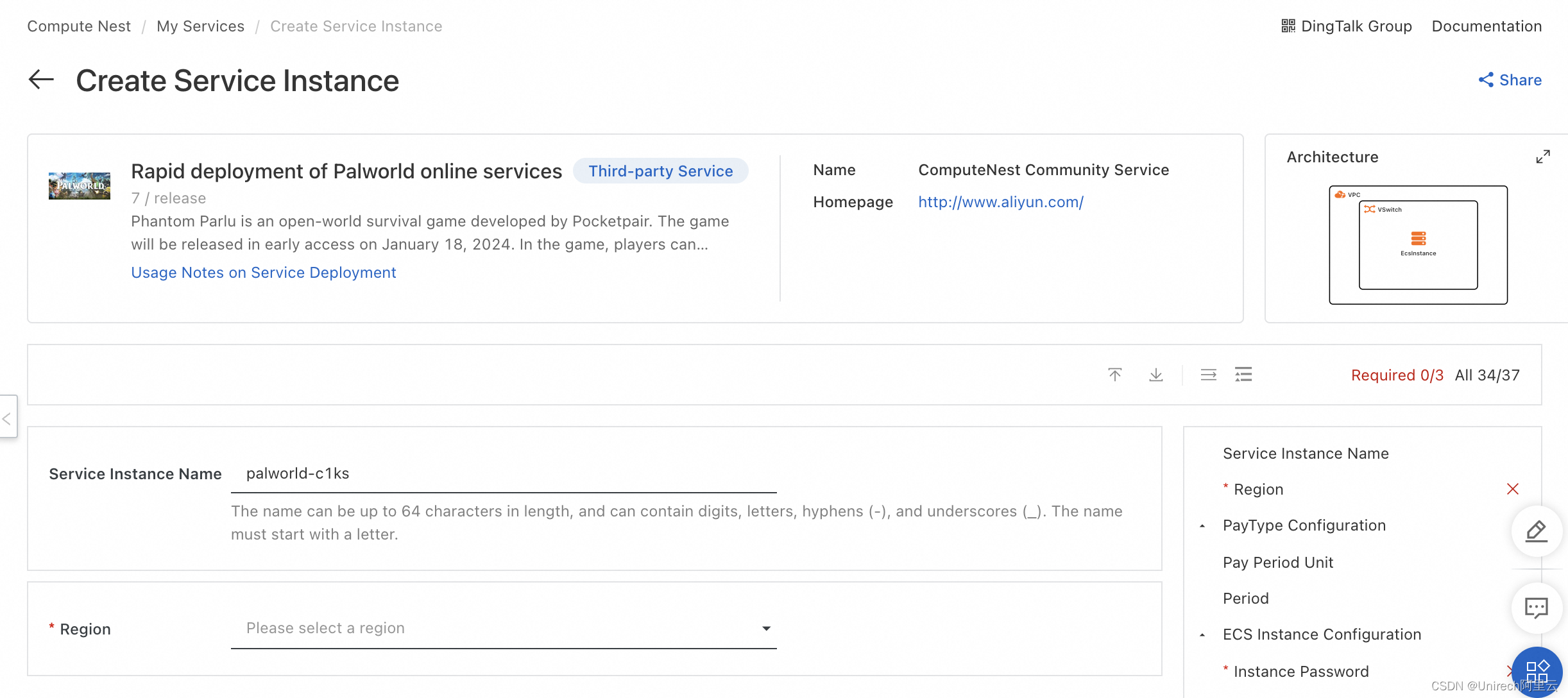Click the Third-party Service tag
The width and height of the screenshot is (1568, 698).
pyautogui.click(x=661, y=171)
